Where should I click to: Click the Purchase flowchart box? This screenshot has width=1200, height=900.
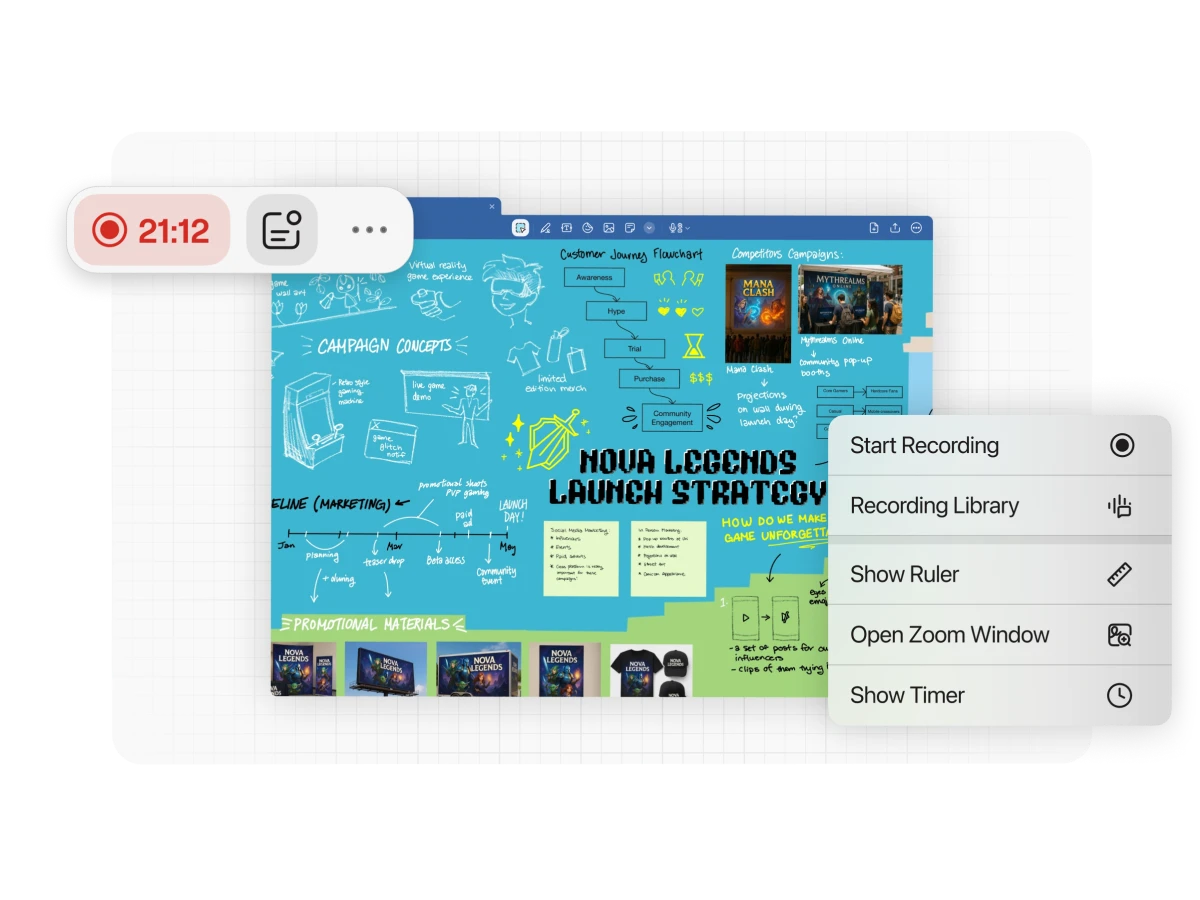649,379
